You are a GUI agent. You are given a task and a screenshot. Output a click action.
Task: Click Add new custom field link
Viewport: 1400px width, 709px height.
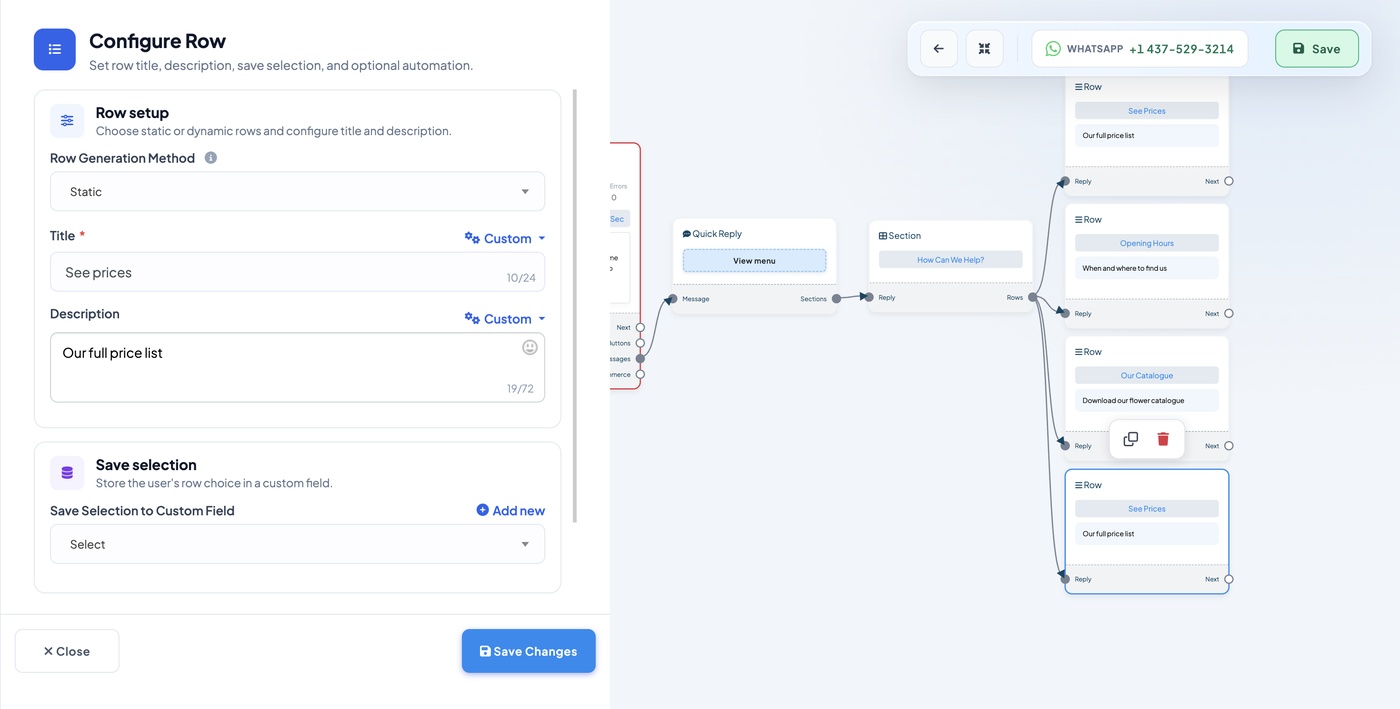pyautogui.click(x=510, y=510)
